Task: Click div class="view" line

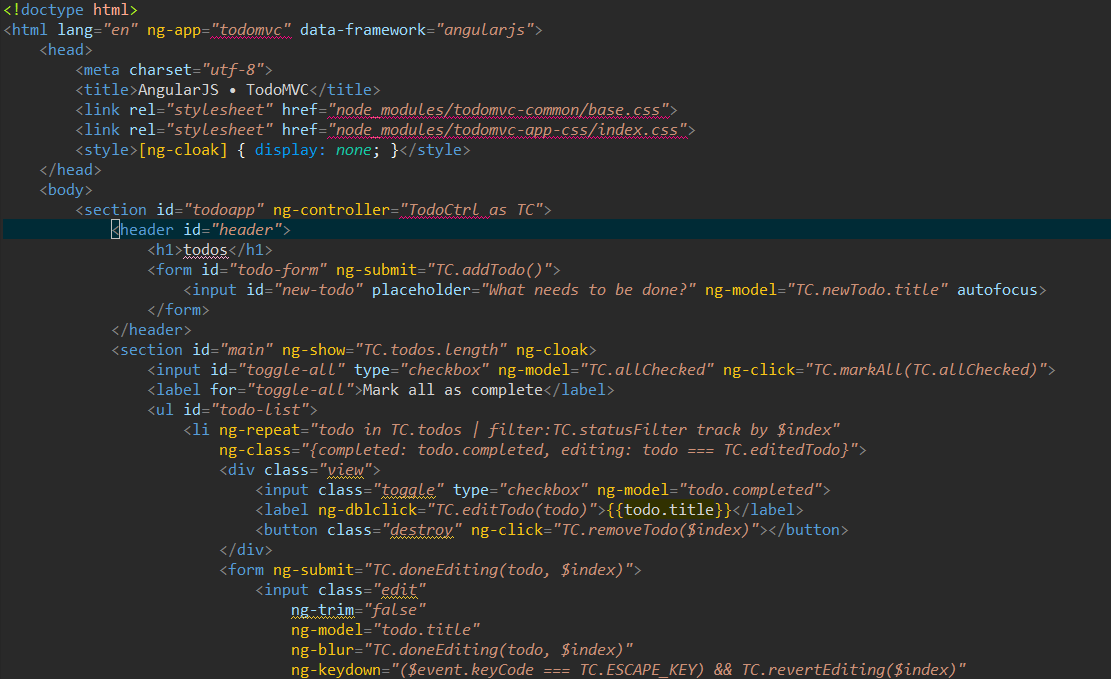Action: [300, 470]
